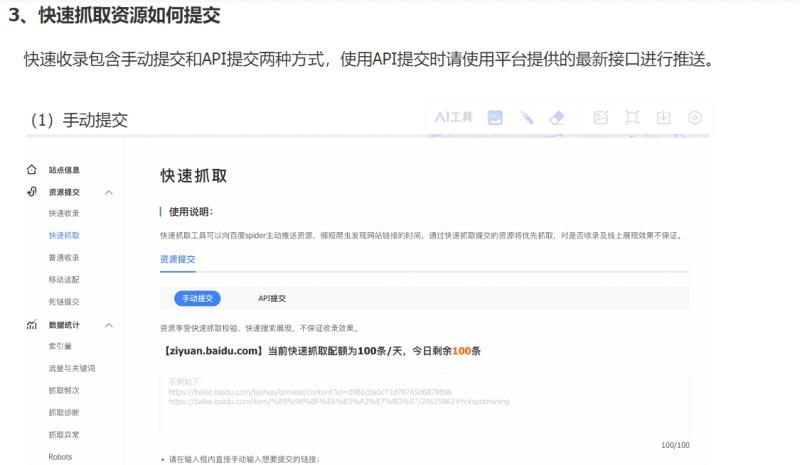Viewport: 800px width, 465px height.
Task: Open 抓取异常 in the sidebar
Action: coord(64,434)
